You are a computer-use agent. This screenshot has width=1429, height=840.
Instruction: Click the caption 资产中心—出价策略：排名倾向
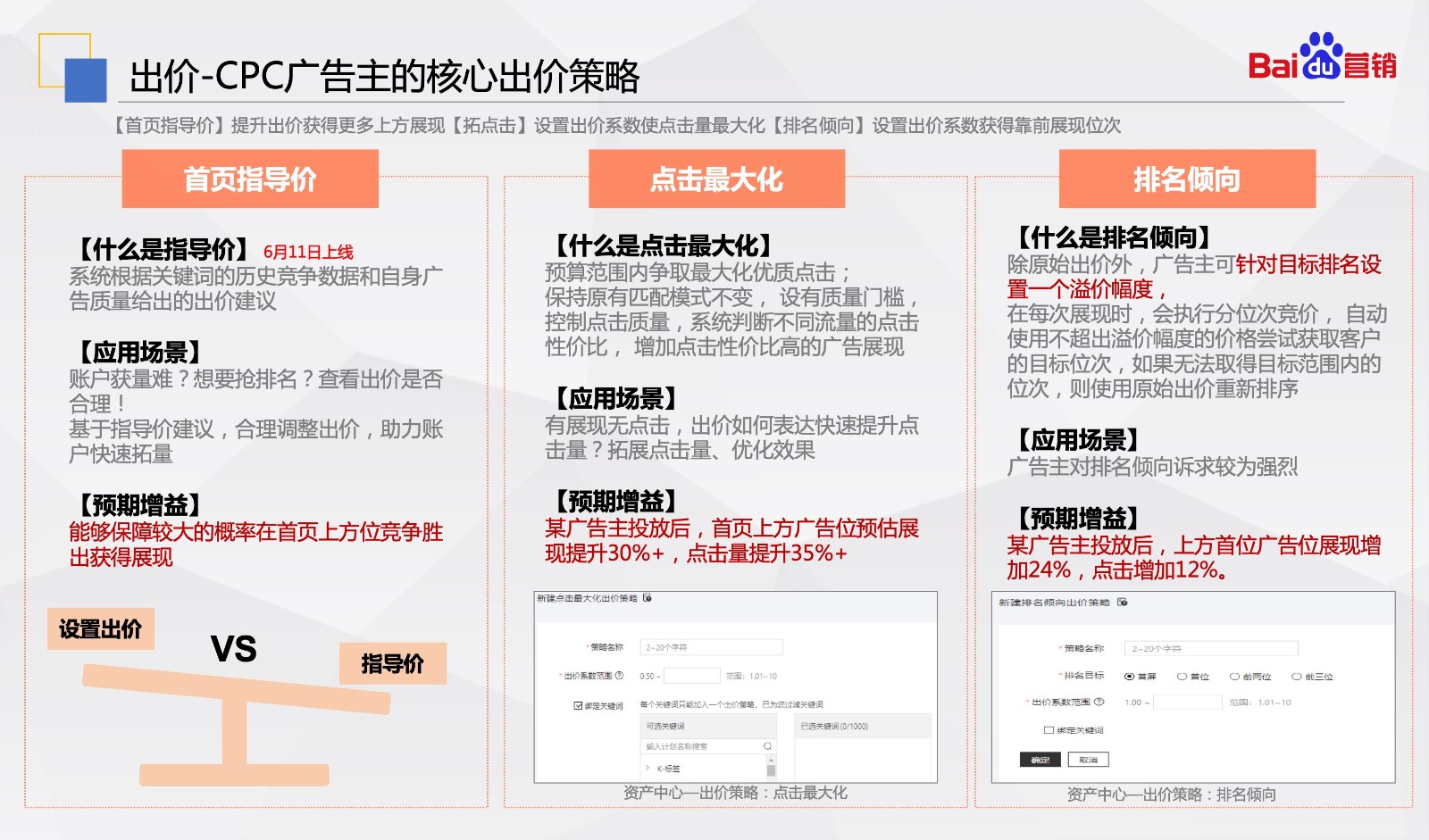(x=1171, y=794)
